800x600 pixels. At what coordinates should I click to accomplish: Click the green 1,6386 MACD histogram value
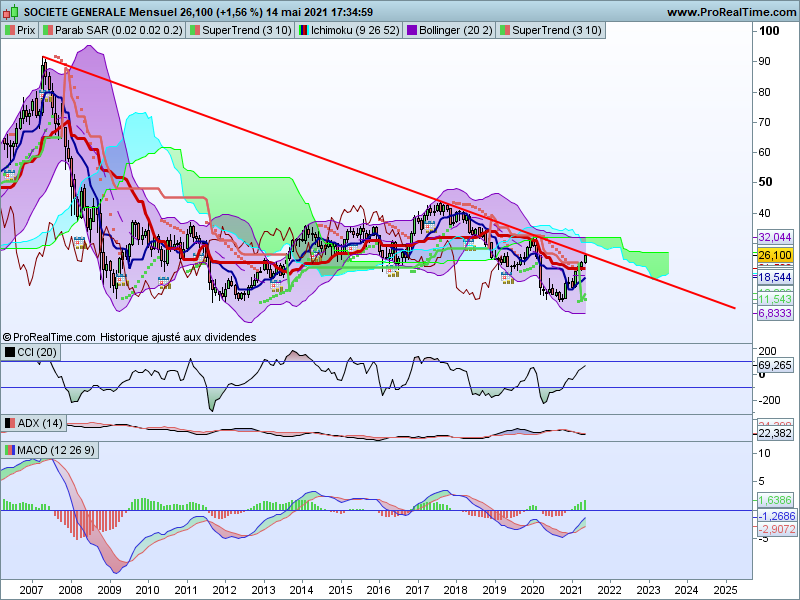(774, 501)
